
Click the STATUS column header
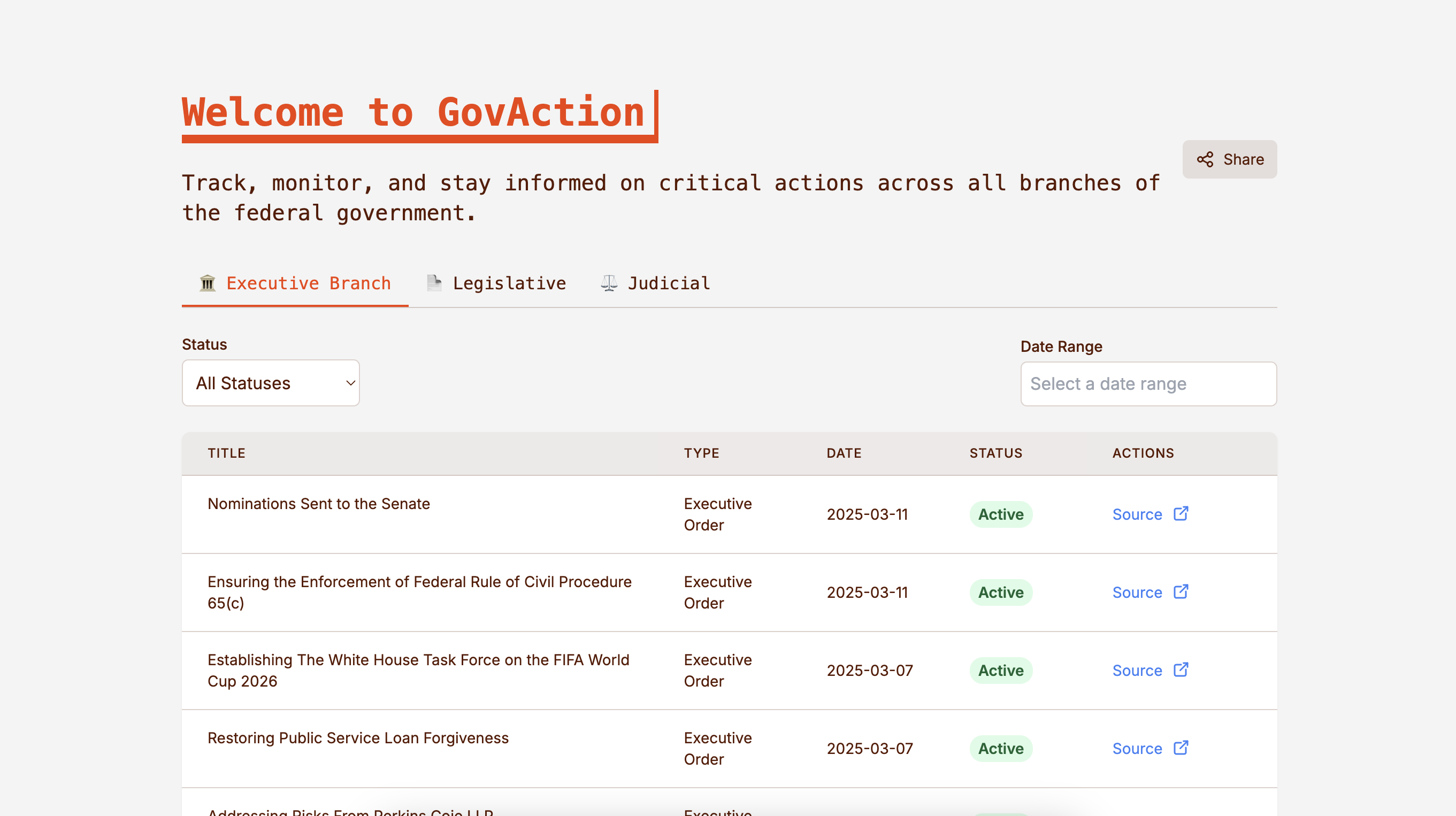pyautogui.click(x=996, y=453)
